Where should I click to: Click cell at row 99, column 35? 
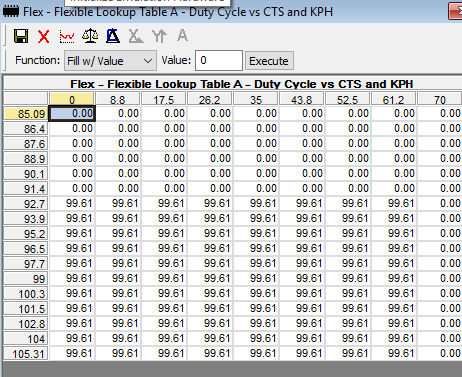[256, 278]
